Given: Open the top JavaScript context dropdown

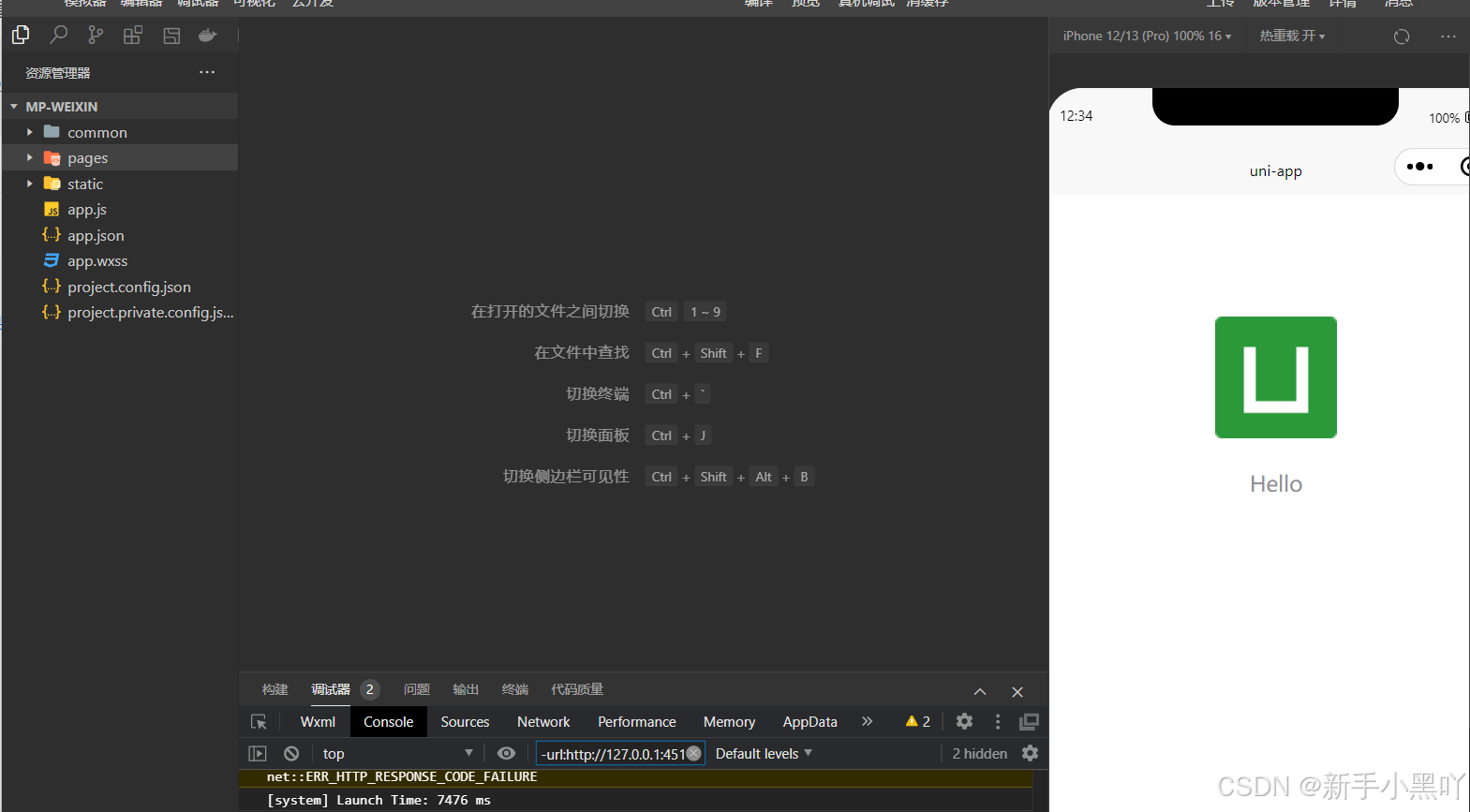Looking at the screenshot, I should click(398, 753).
